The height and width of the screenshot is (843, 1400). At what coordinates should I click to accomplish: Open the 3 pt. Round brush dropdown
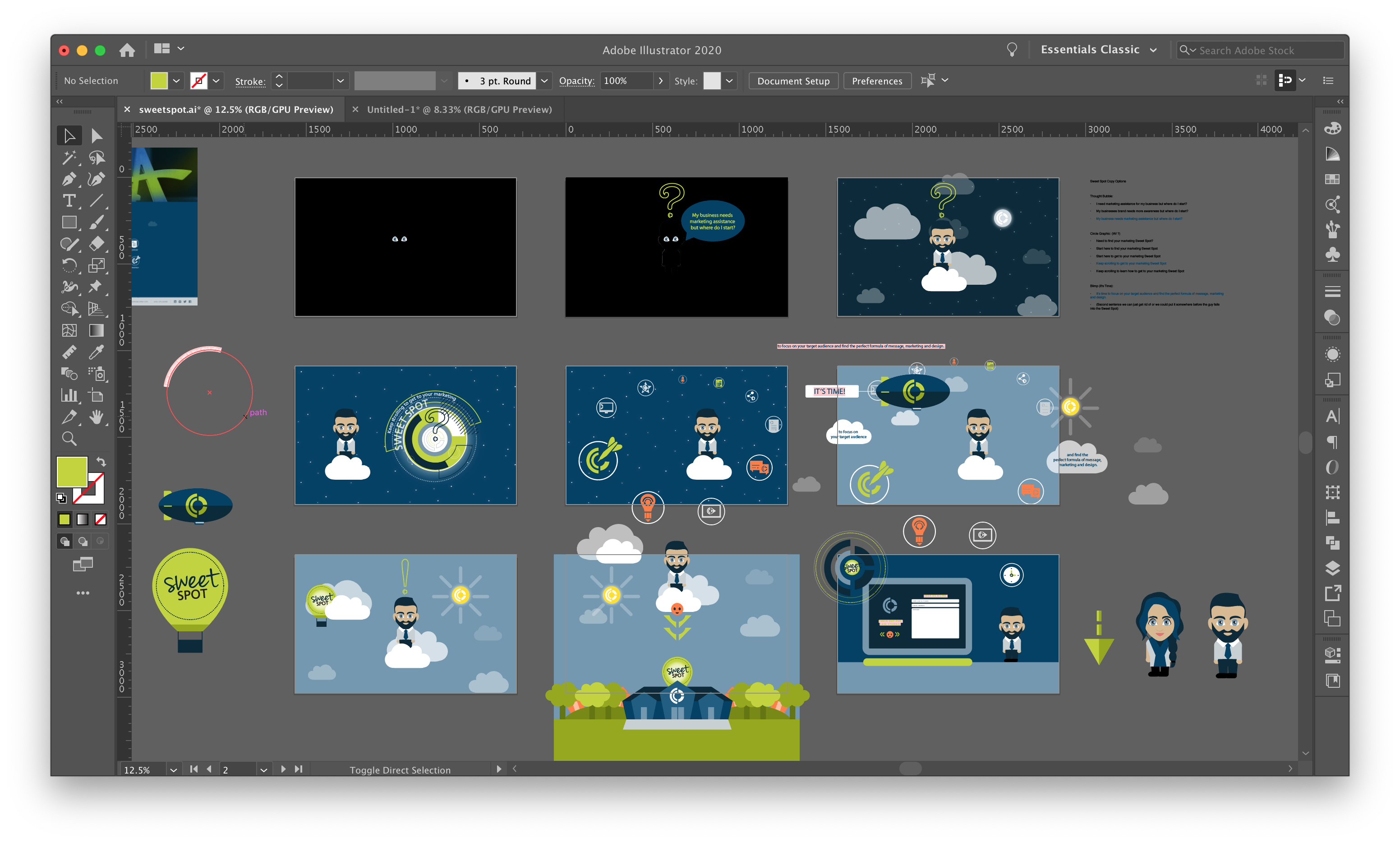544,81
